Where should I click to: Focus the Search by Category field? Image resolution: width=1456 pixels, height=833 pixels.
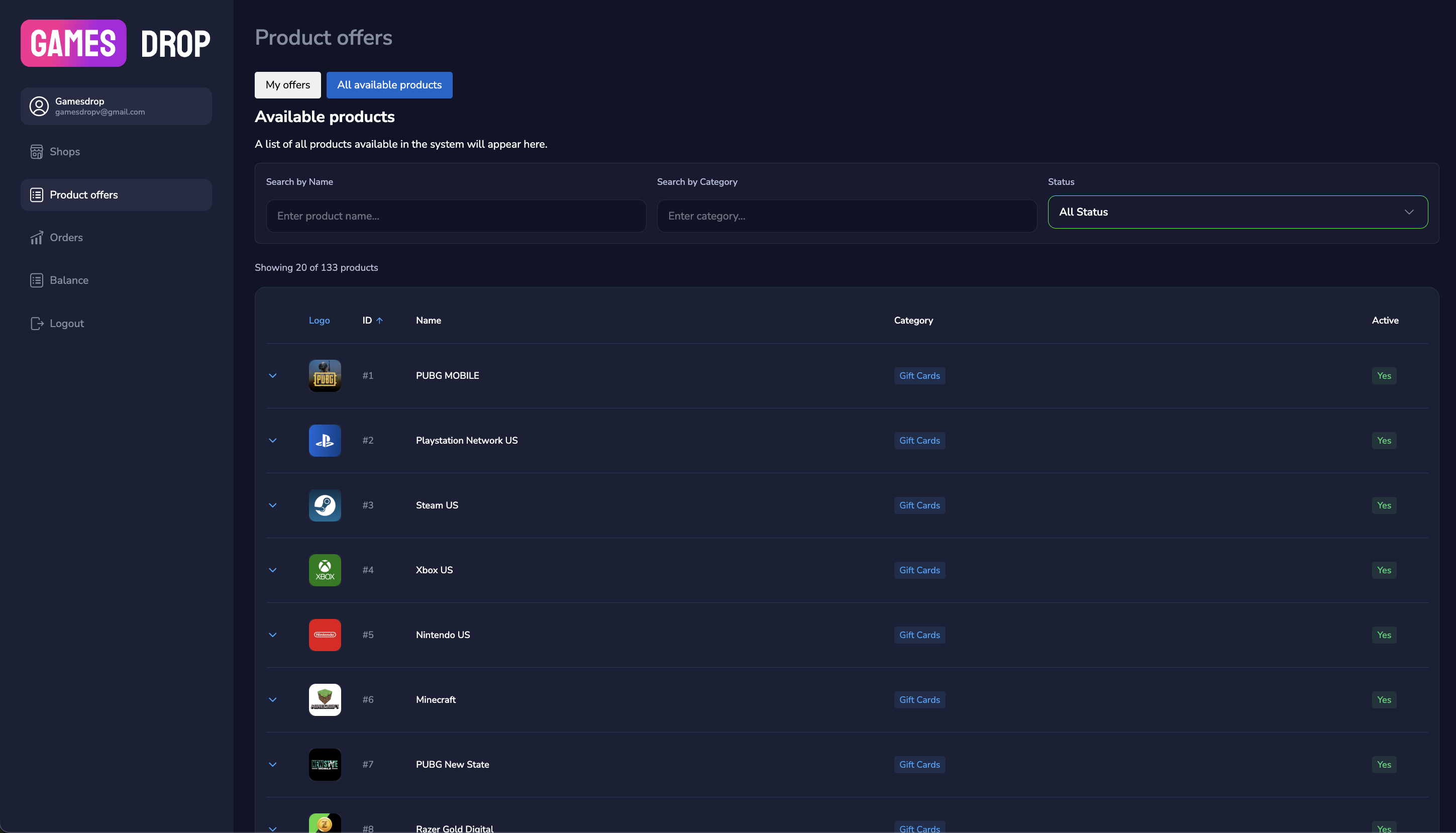[847, 216]
